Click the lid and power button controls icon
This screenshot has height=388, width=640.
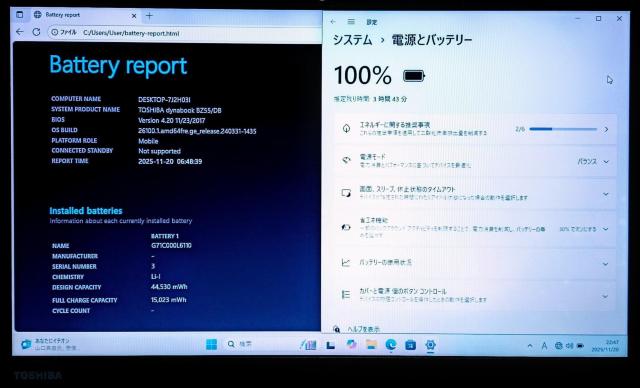coord(346,295)
